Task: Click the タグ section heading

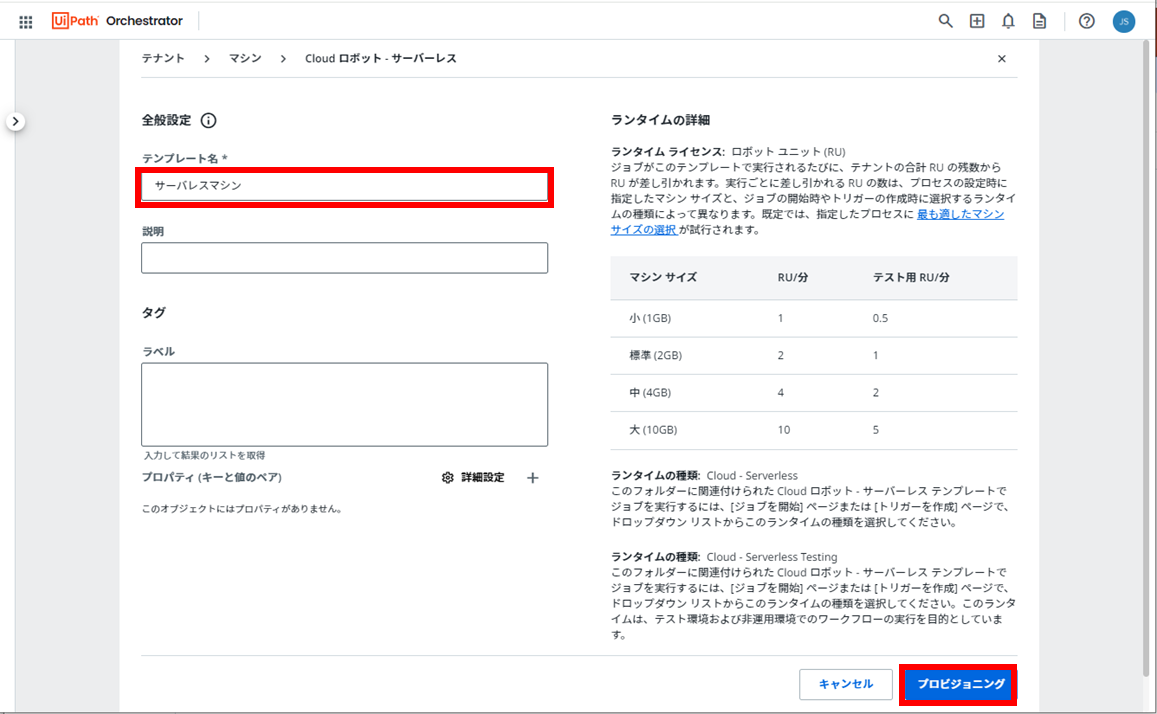Action: [x=153, y=313]
